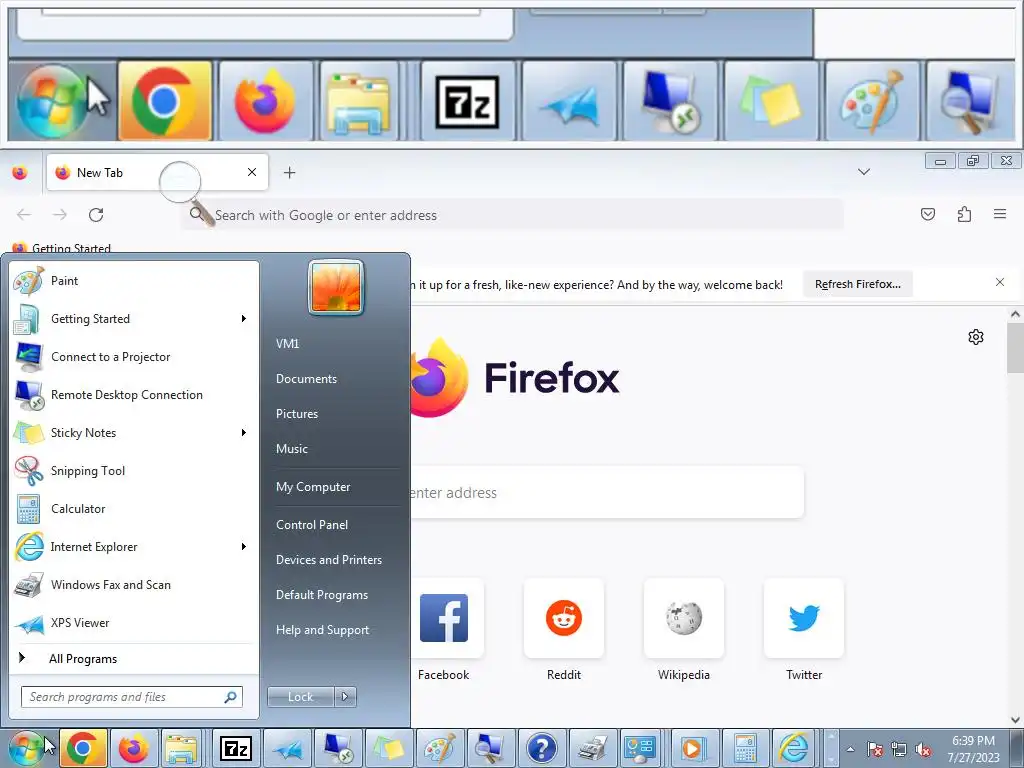This screenshot has height=768, width=1024.
Task: Open Help and Support
Action: [323, 630]
